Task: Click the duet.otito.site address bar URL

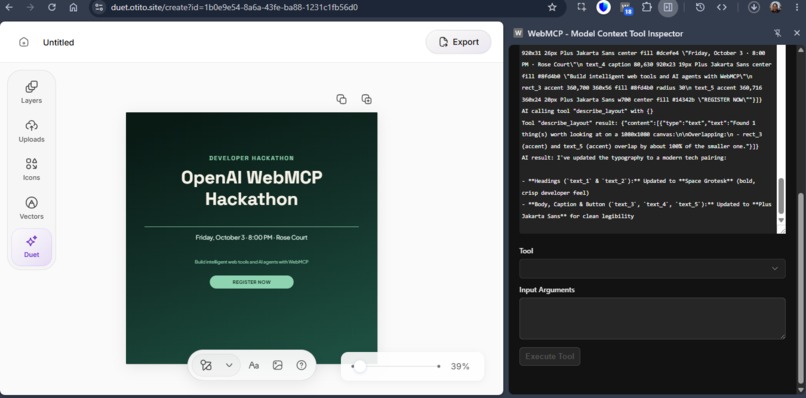Action: pyautogui.click(x=234, y=7)
